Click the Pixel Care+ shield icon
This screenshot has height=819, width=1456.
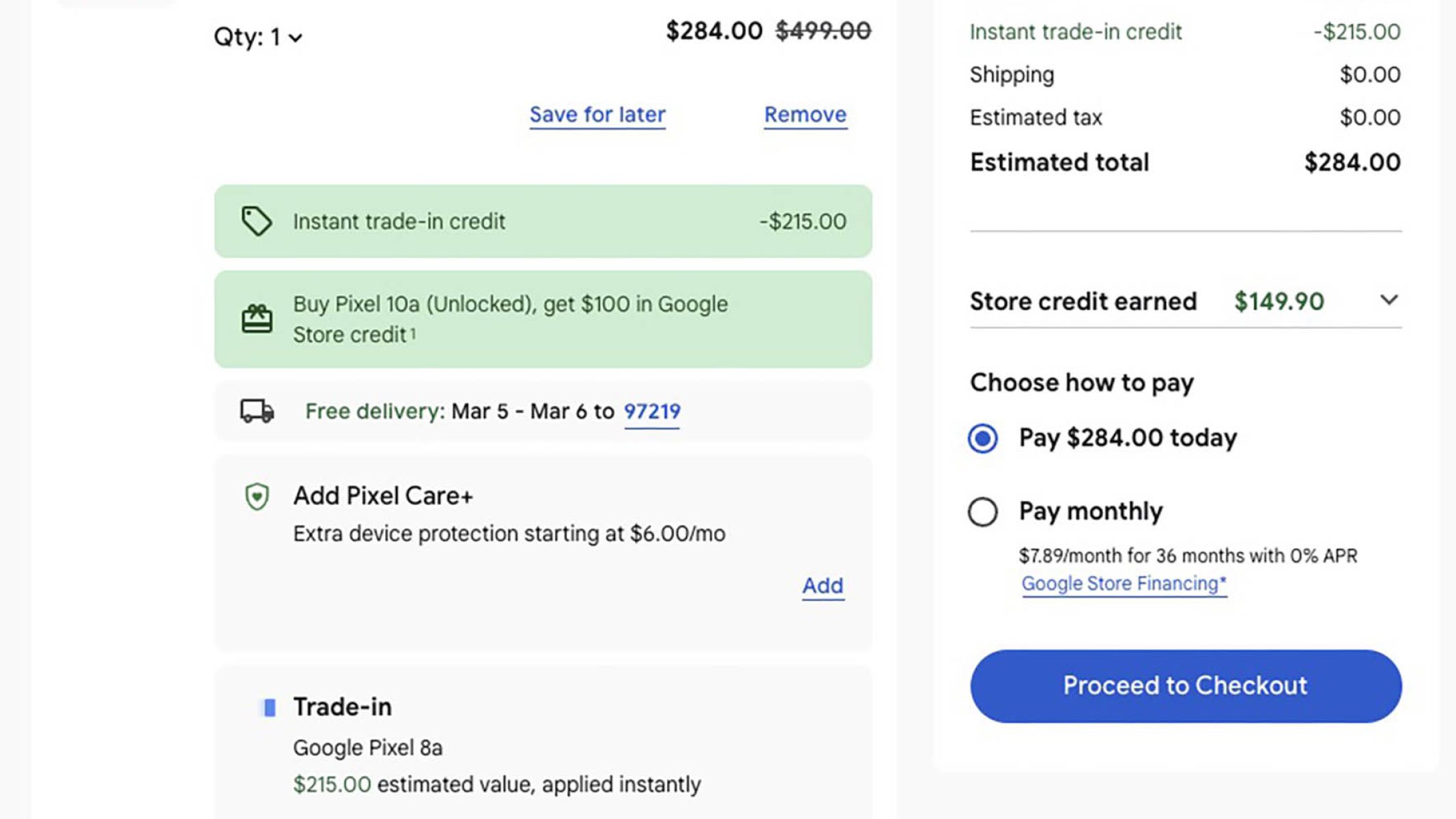(257, 496)
